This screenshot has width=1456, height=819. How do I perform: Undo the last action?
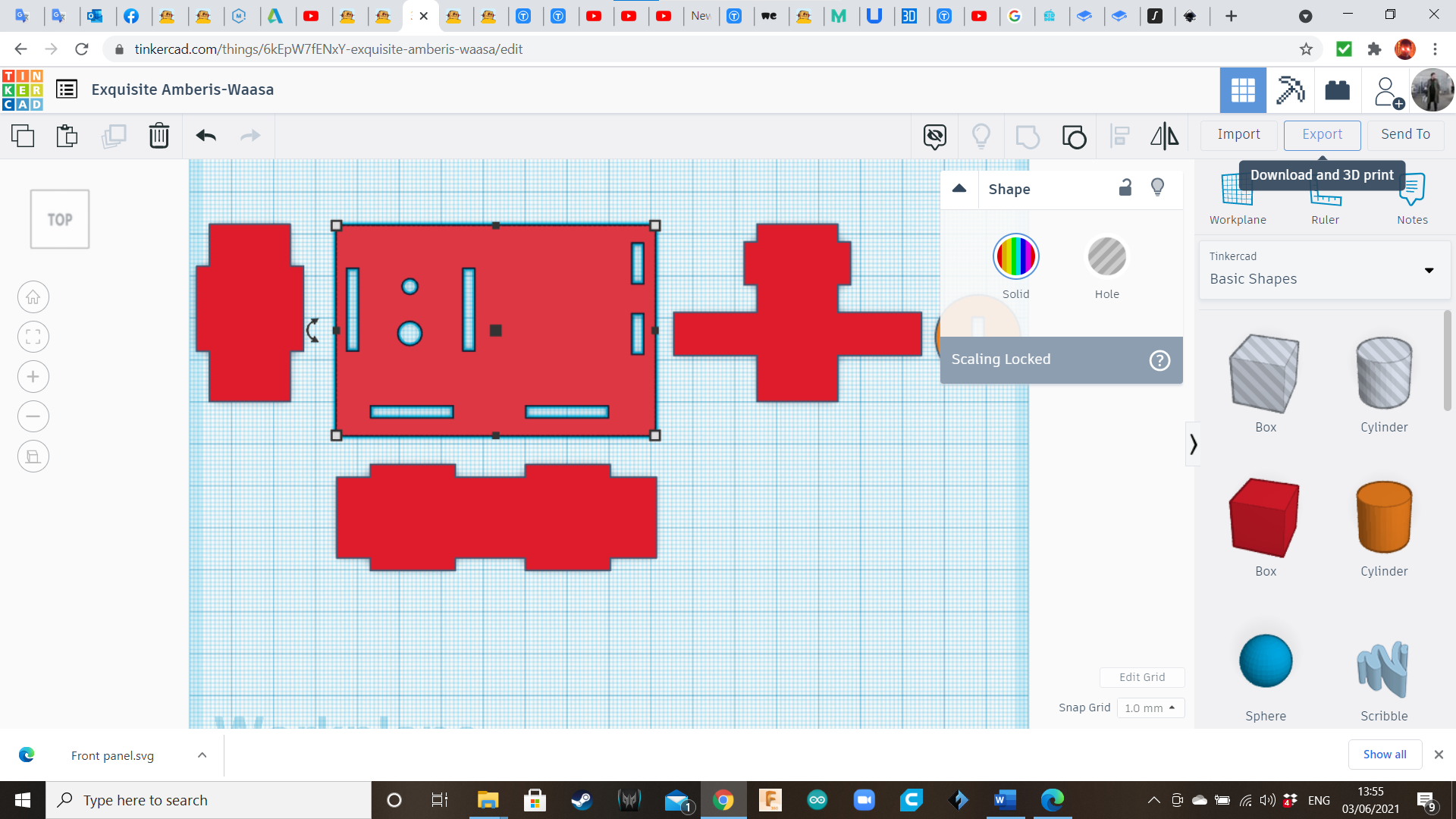pos(205,136)
